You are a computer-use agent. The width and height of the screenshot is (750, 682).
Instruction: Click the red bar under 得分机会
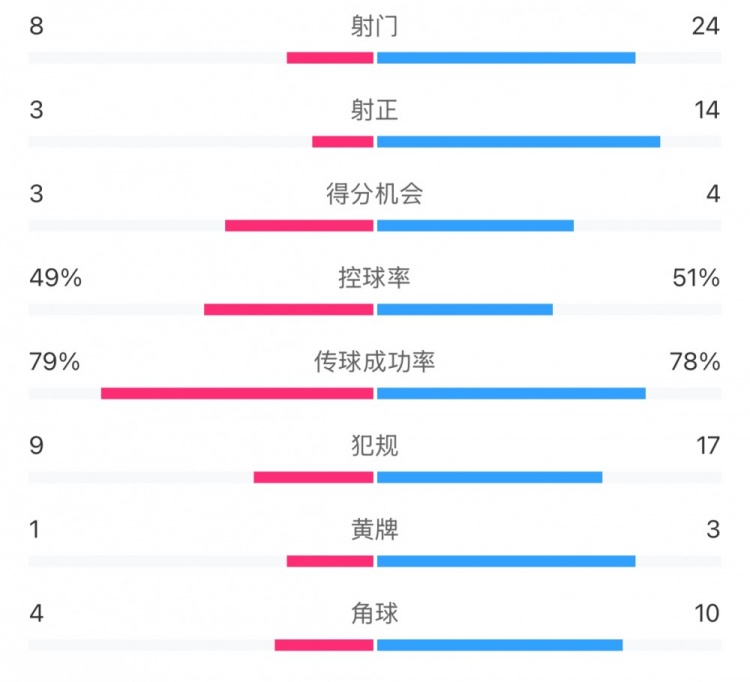[299, 226]
